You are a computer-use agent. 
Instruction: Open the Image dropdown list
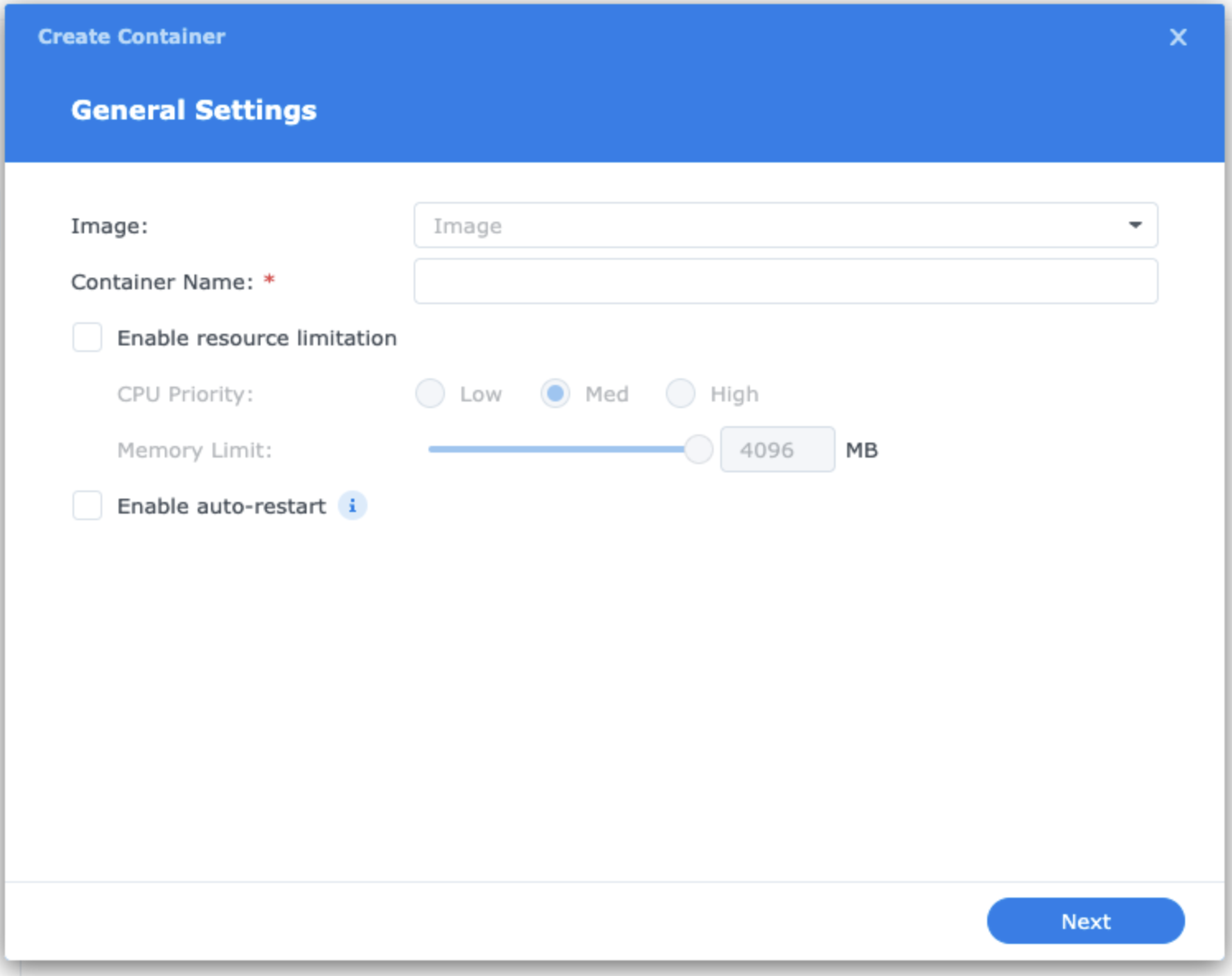point(785,225)
